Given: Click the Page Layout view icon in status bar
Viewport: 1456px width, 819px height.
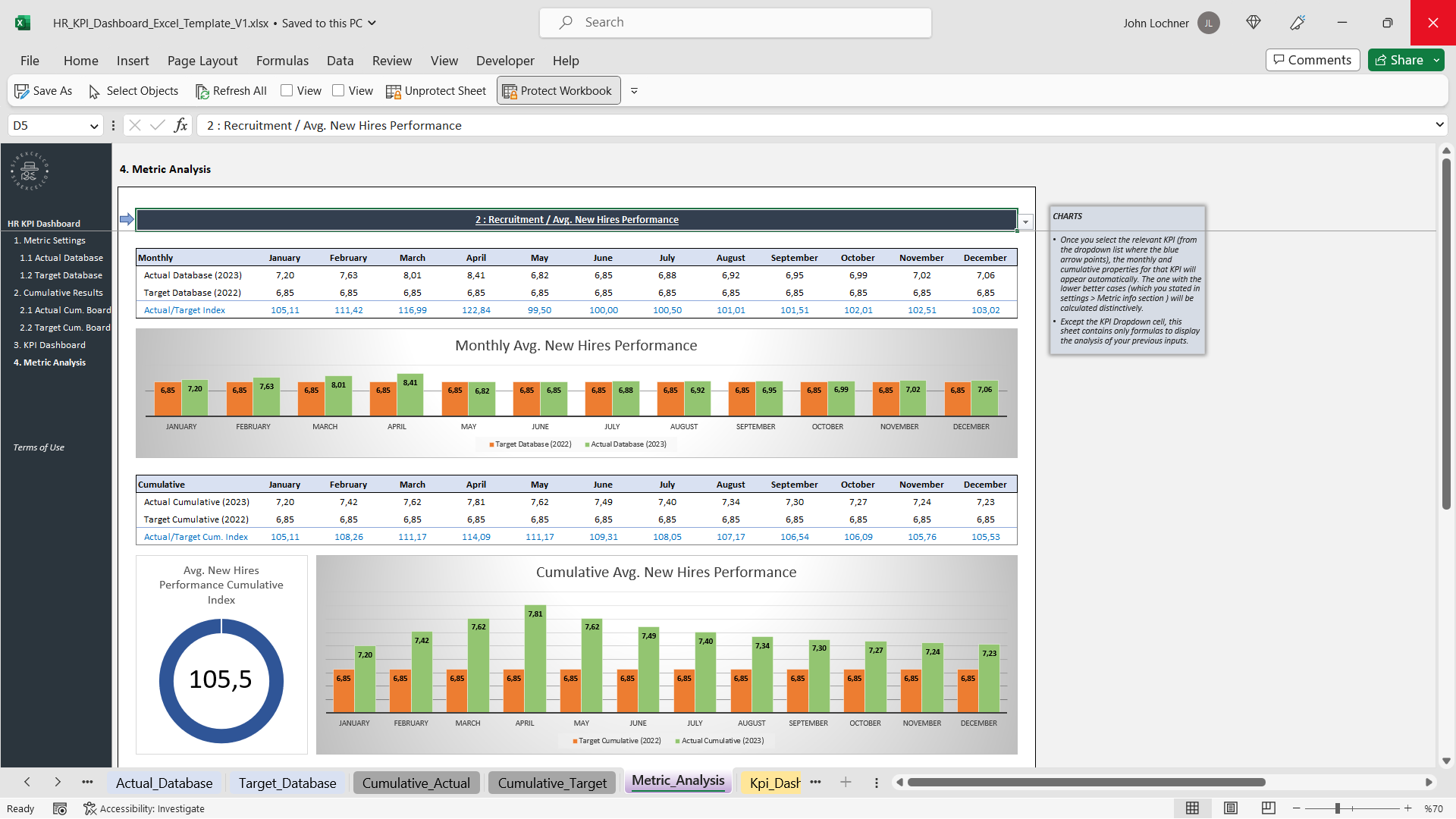Looking at the screenshot, I should (1231, 808).
